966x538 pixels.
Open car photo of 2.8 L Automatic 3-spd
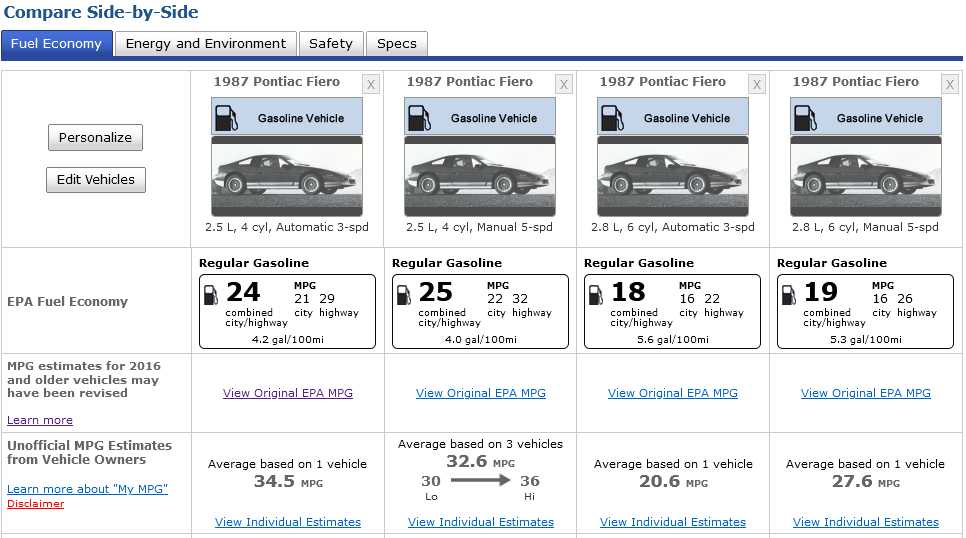coord(673,176)
